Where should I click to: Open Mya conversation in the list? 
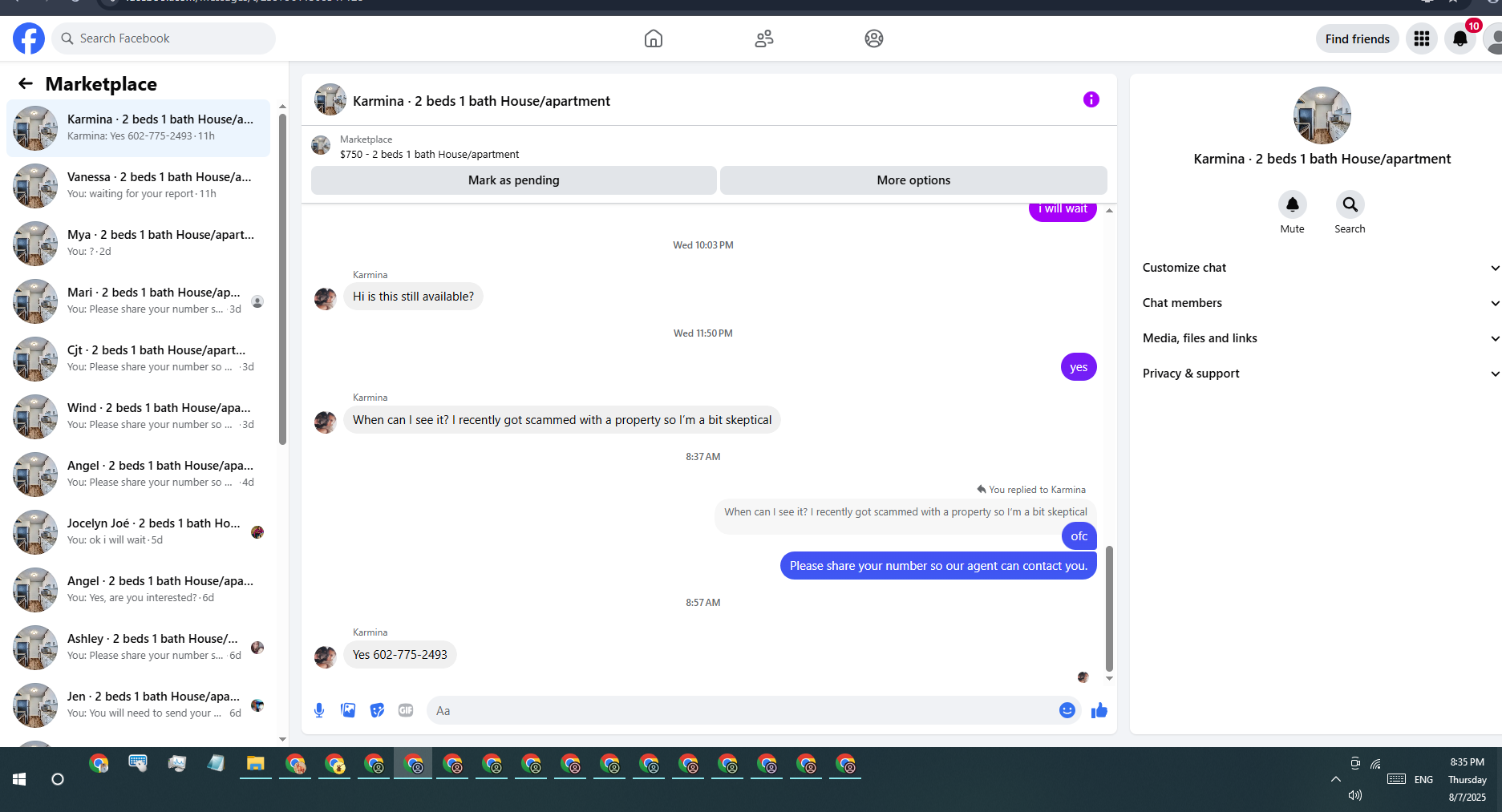[138, 244]
